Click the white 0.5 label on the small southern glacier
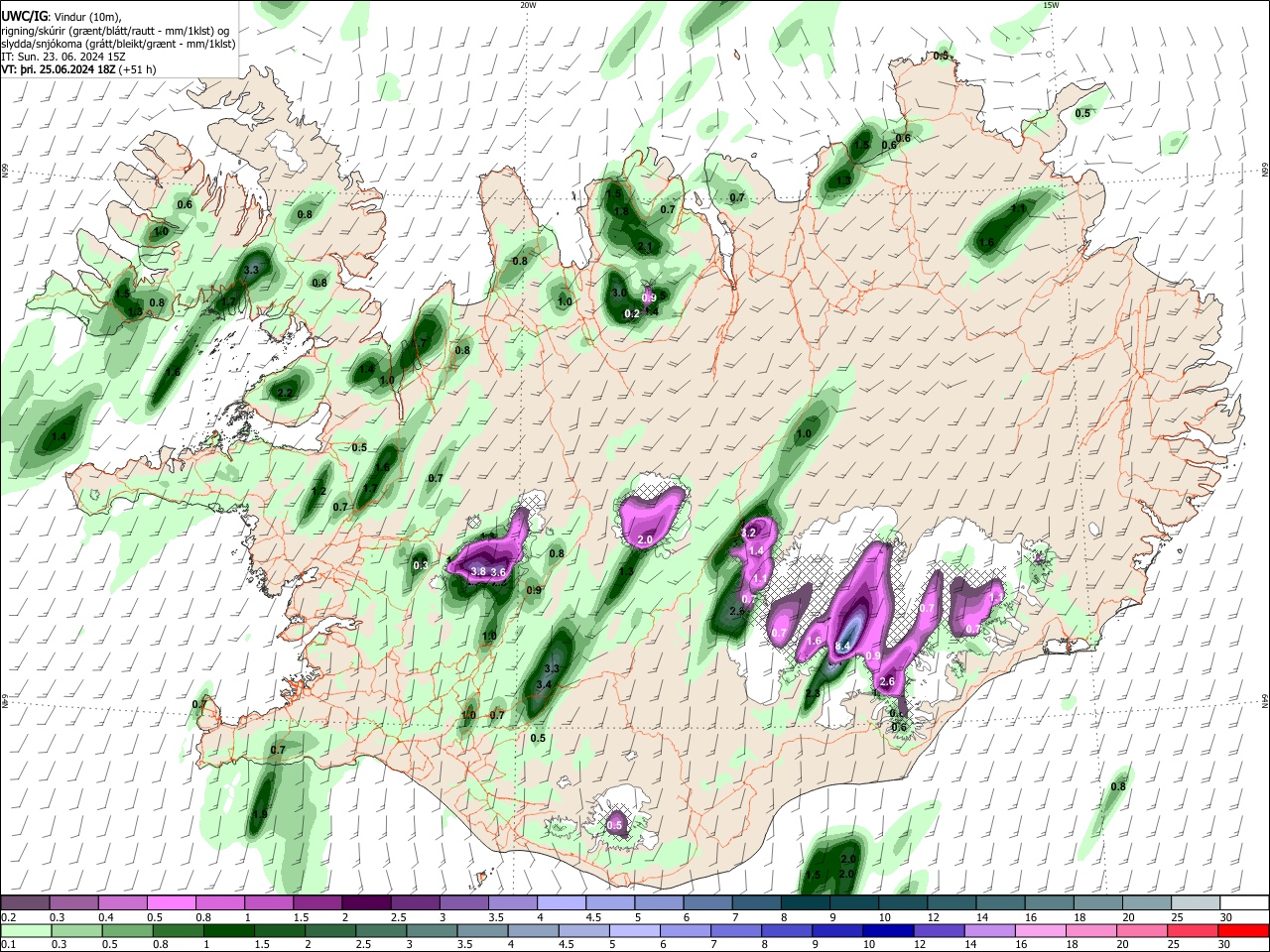This screenshot has height=952, width=1270. tap(615, 825)
